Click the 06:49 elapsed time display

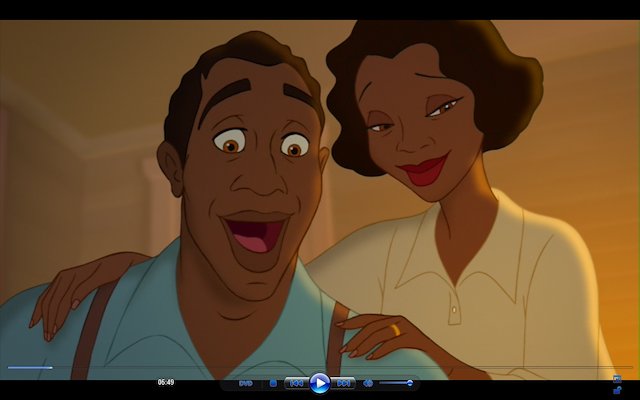pyautogui.click(x=166, y=382)
